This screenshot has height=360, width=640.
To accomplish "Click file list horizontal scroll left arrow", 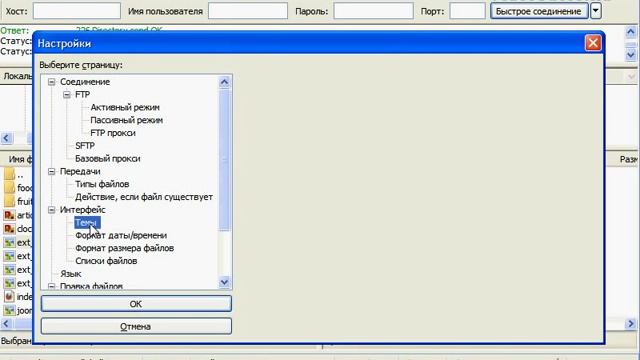I will (6, 324).
